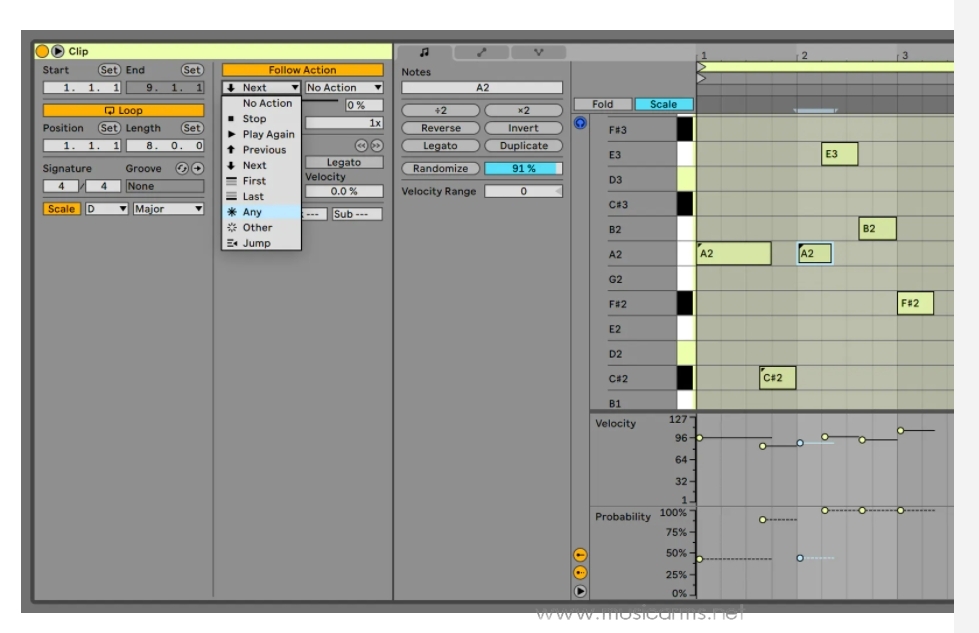Open the Note Expression tab icon
Image resolution: width=979 pixels, height=633 pixels.
[x=538, y=51]
